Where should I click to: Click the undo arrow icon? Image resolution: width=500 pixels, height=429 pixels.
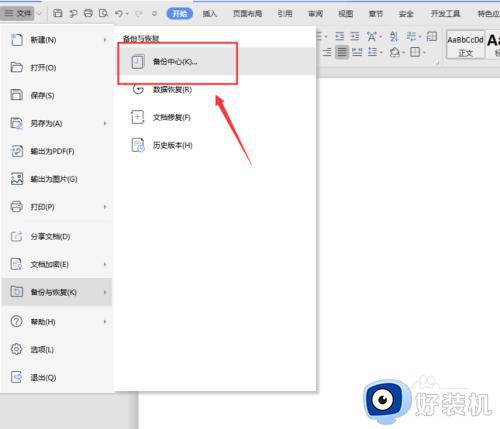(119, 13)
